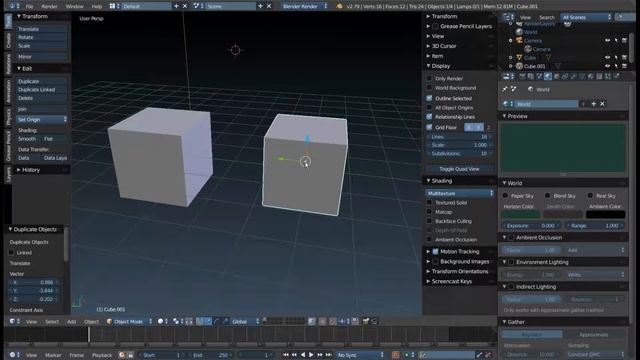Enable the World Background checkbox
Screen dimensions: 640x360
(x=429, y=88)
